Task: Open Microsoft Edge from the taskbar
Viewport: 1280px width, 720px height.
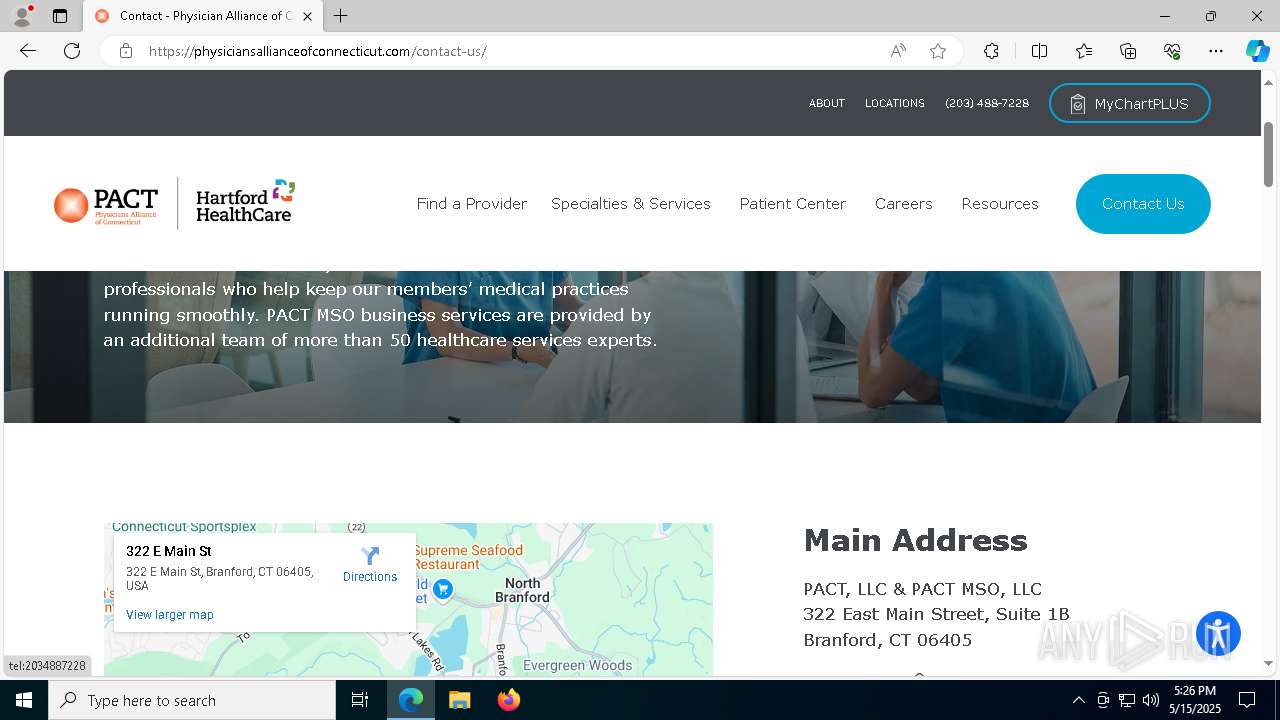Action: pyautogui.click(x=411, y=700)
